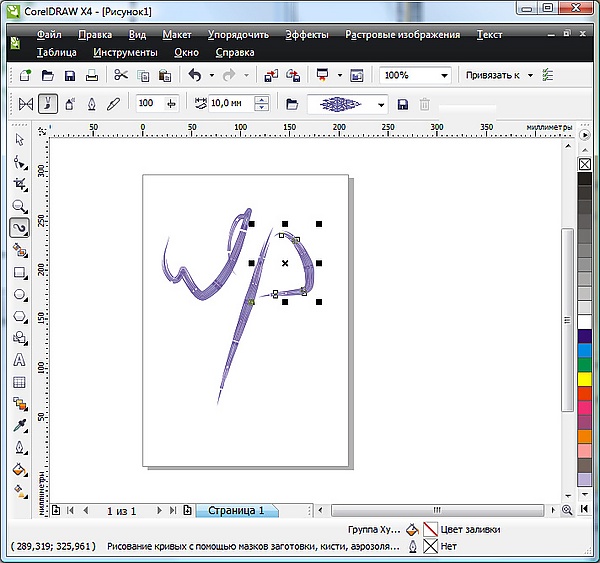This screenshot has width=600, height=563.
Task: Click the Undo arrow button
Action: 194,75
